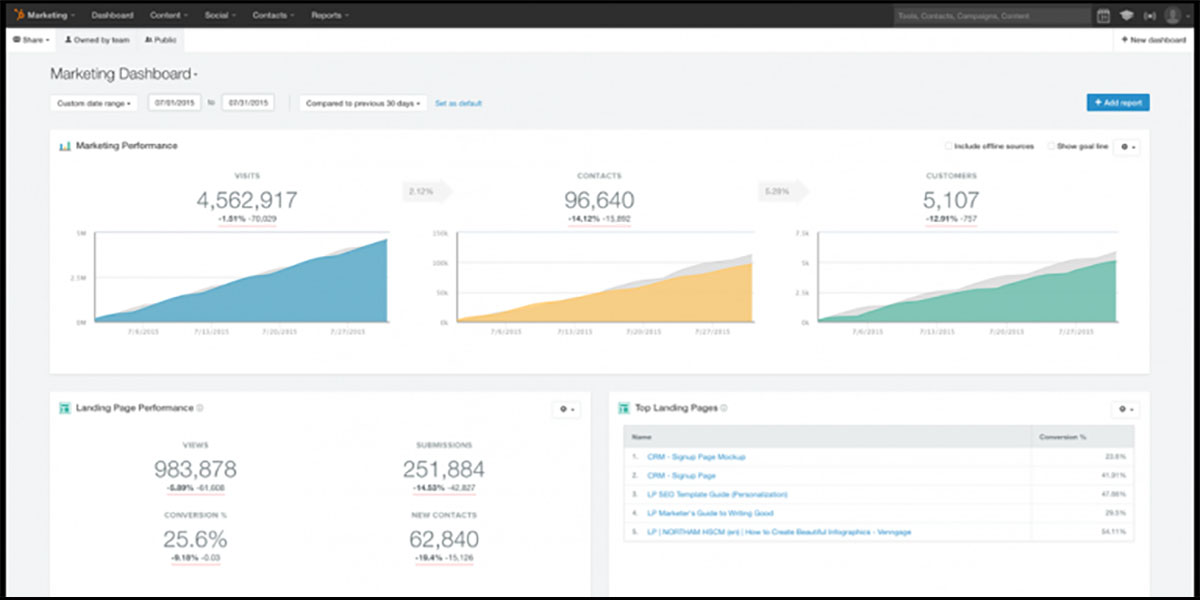This screenshot has width=1200, height=600.
Task: Click info icon beside Landing Page Performance
Action: pos(200,408)
